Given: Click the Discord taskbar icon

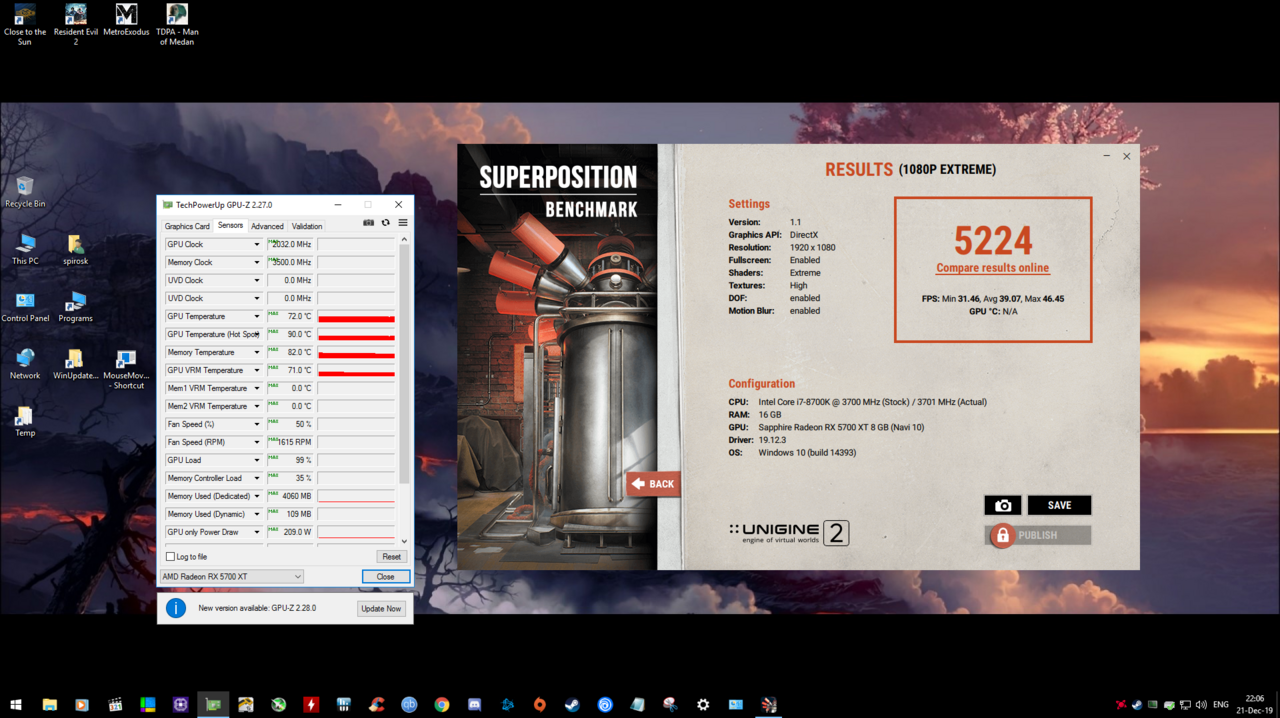Looking at the screenshot, I should click(x=474, y=704).
